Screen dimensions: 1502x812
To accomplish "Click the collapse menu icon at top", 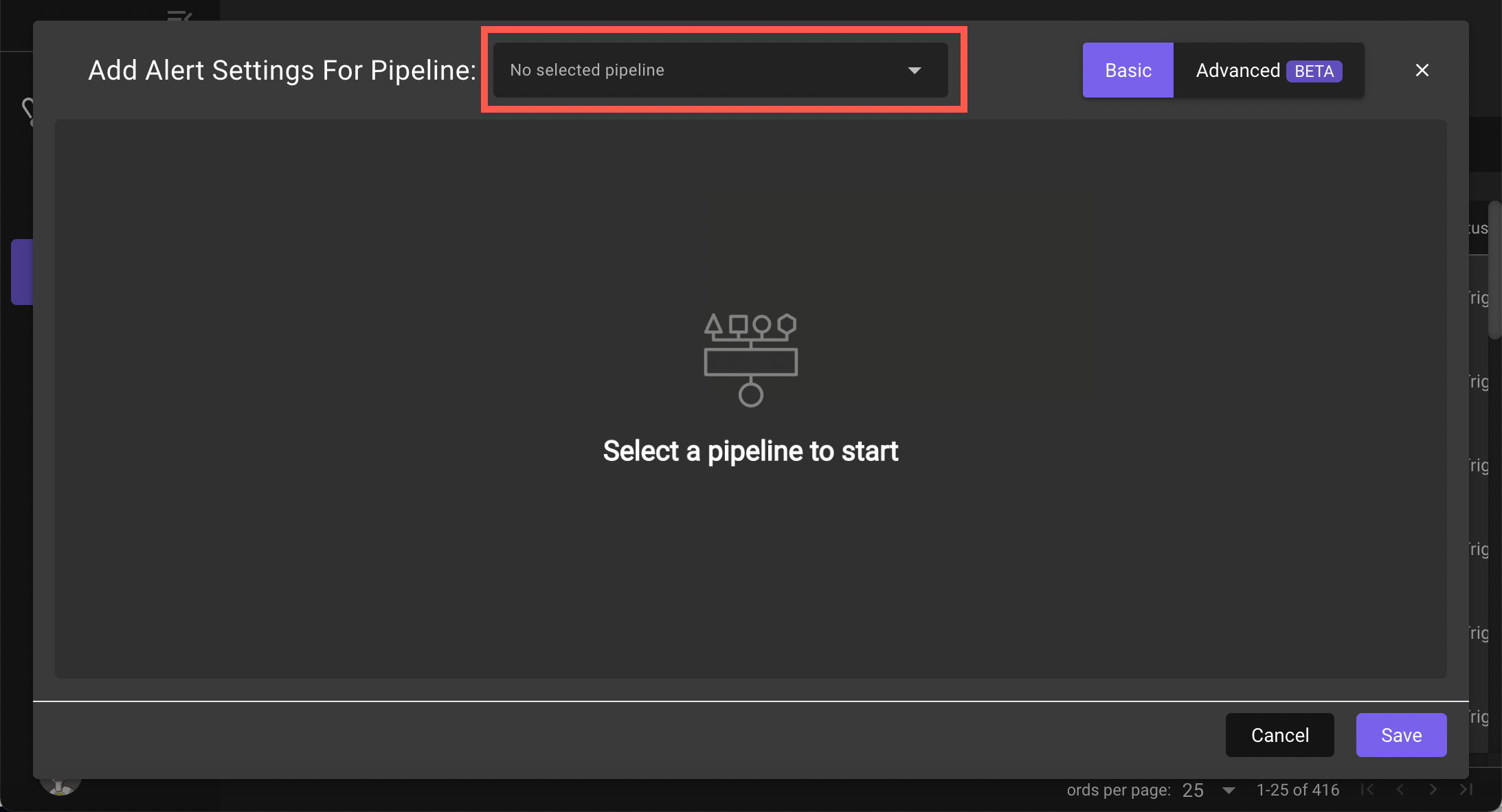I will click(179, 14).
